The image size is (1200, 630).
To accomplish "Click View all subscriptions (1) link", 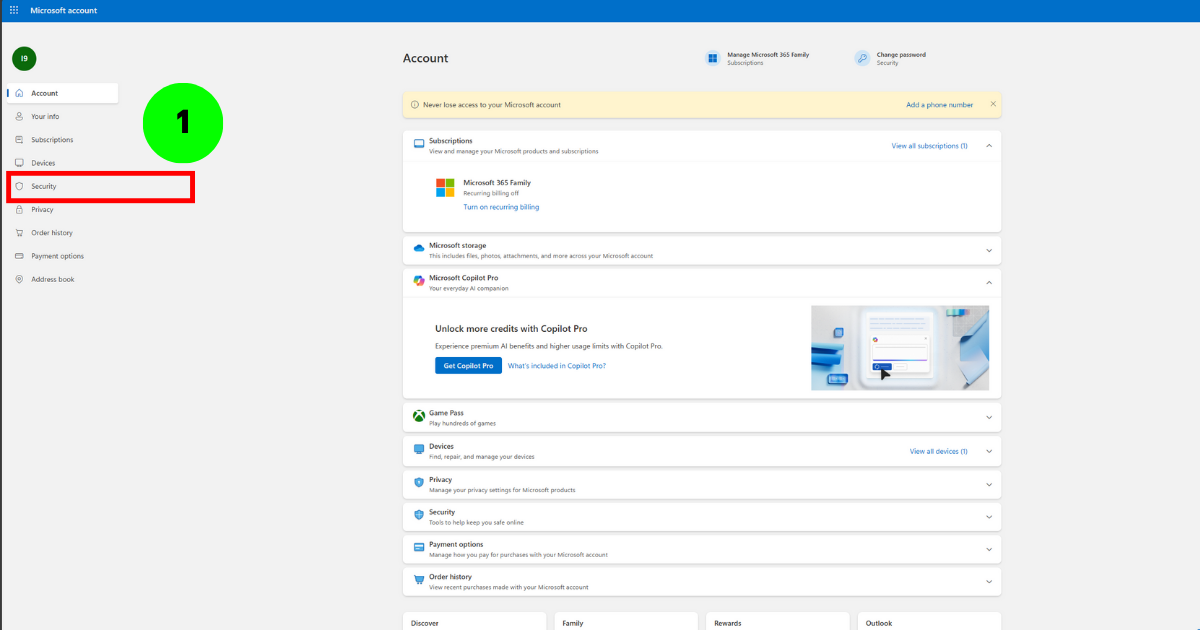I will point(929,146).
